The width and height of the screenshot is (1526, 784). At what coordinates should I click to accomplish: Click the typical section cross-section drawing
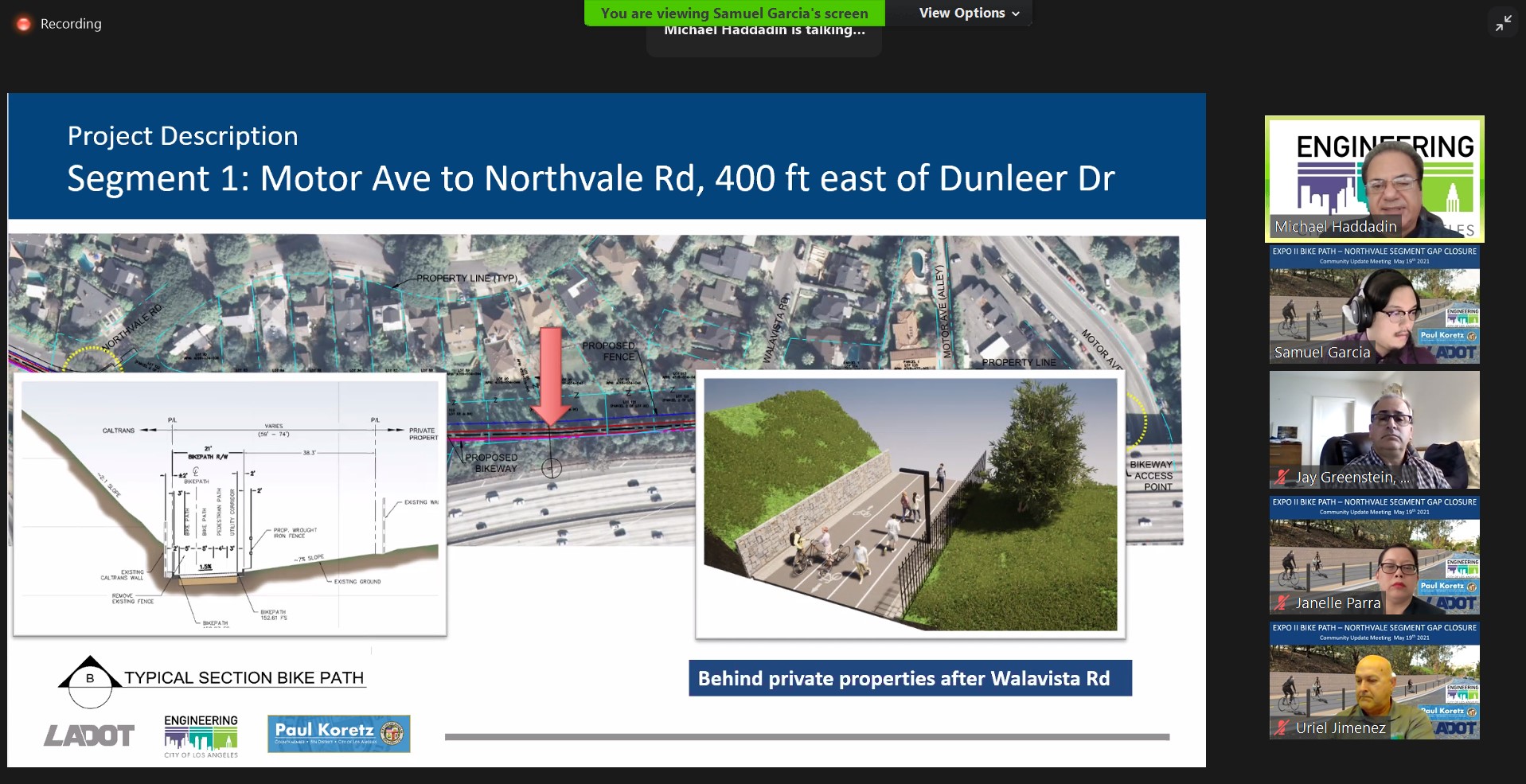[x=230, y=504]
